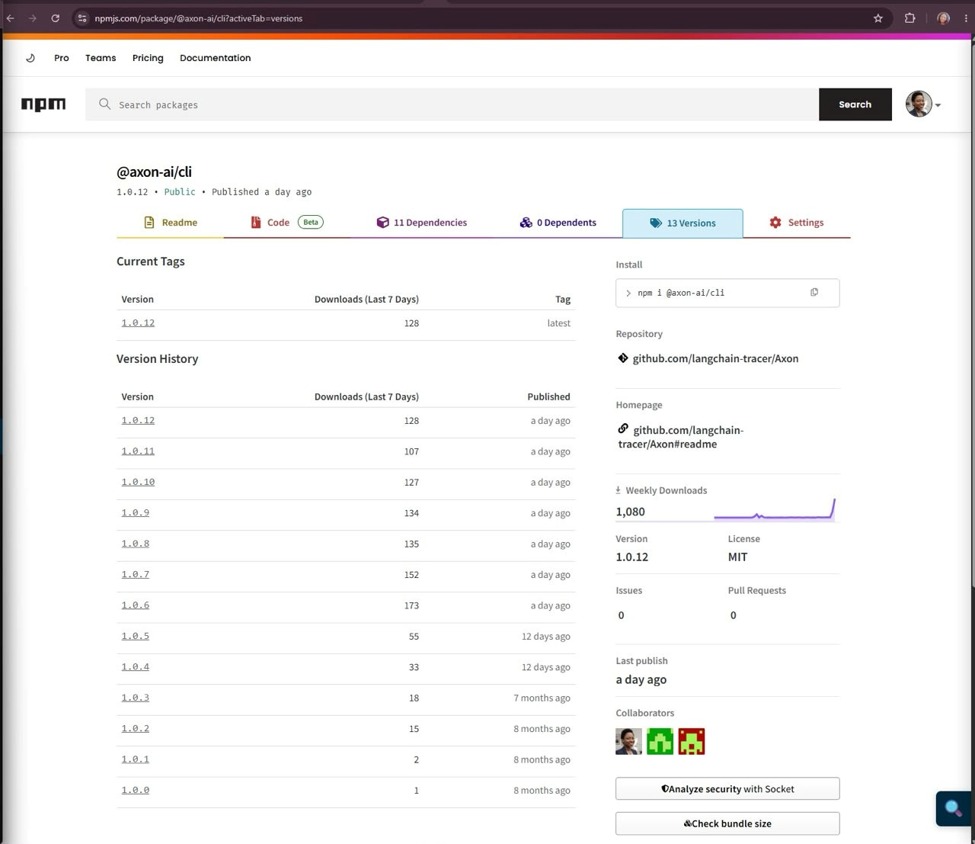Open the Documentation link

(215, 58)
